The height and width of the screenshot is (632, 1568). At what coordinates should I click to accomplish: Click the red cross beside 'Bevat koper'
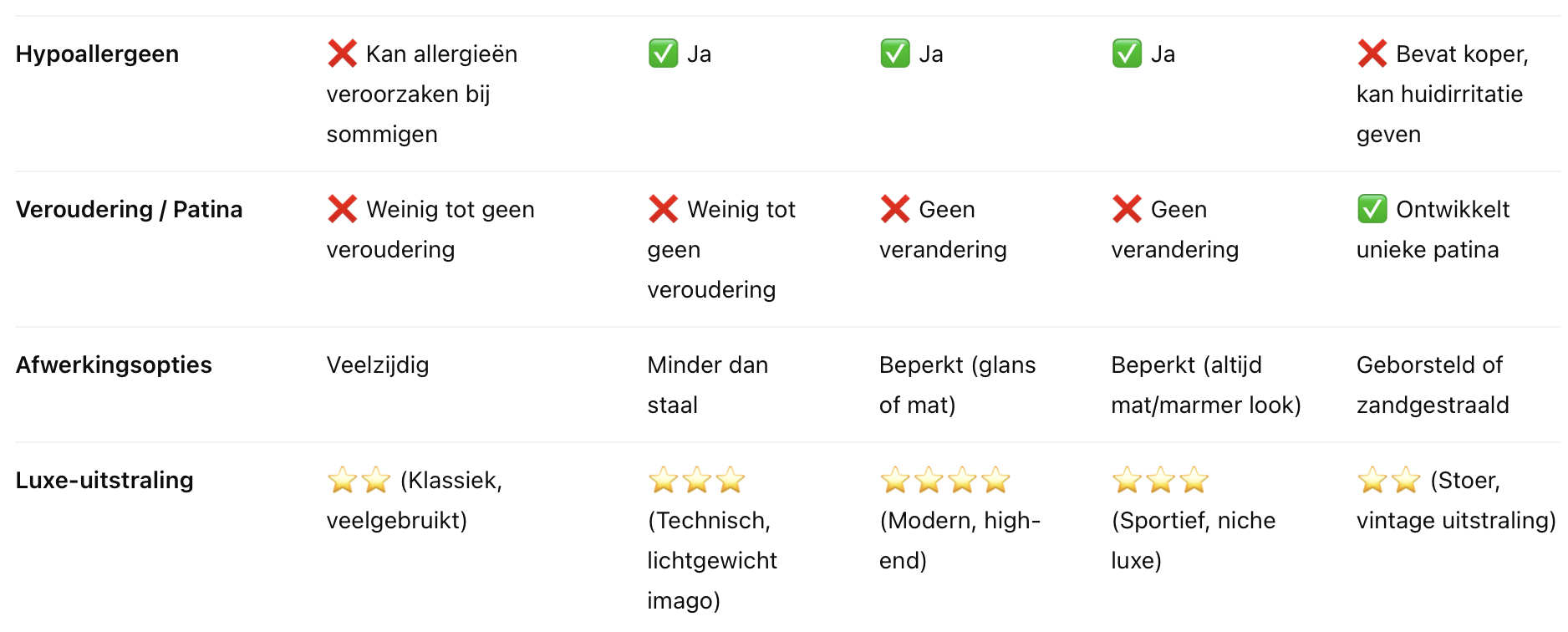click(x=1372, y=54)
